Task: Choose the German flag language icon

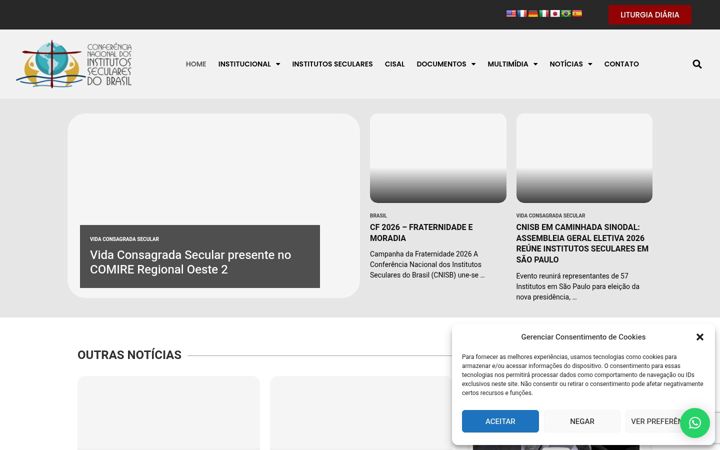Action: [x=533, y=13]
